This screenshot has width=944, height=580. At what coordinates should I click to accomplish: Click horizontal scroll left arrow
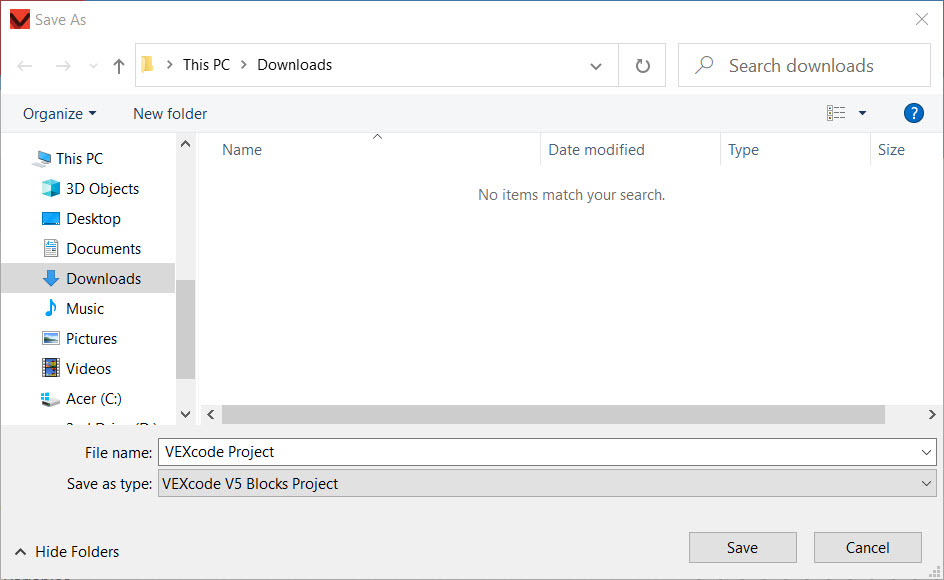tap(211, 414)
